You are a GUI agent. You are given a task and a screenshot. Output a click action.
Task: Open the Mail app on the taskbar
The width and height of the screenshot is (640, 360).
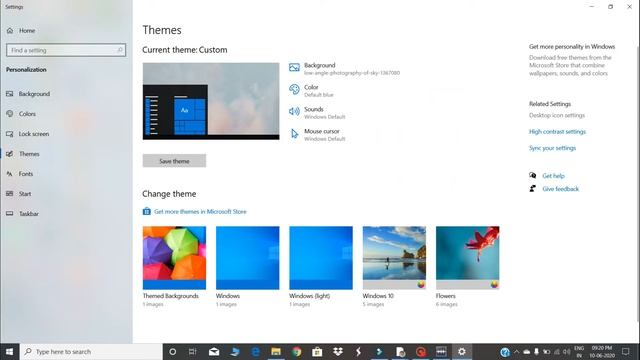pos(214,351)
